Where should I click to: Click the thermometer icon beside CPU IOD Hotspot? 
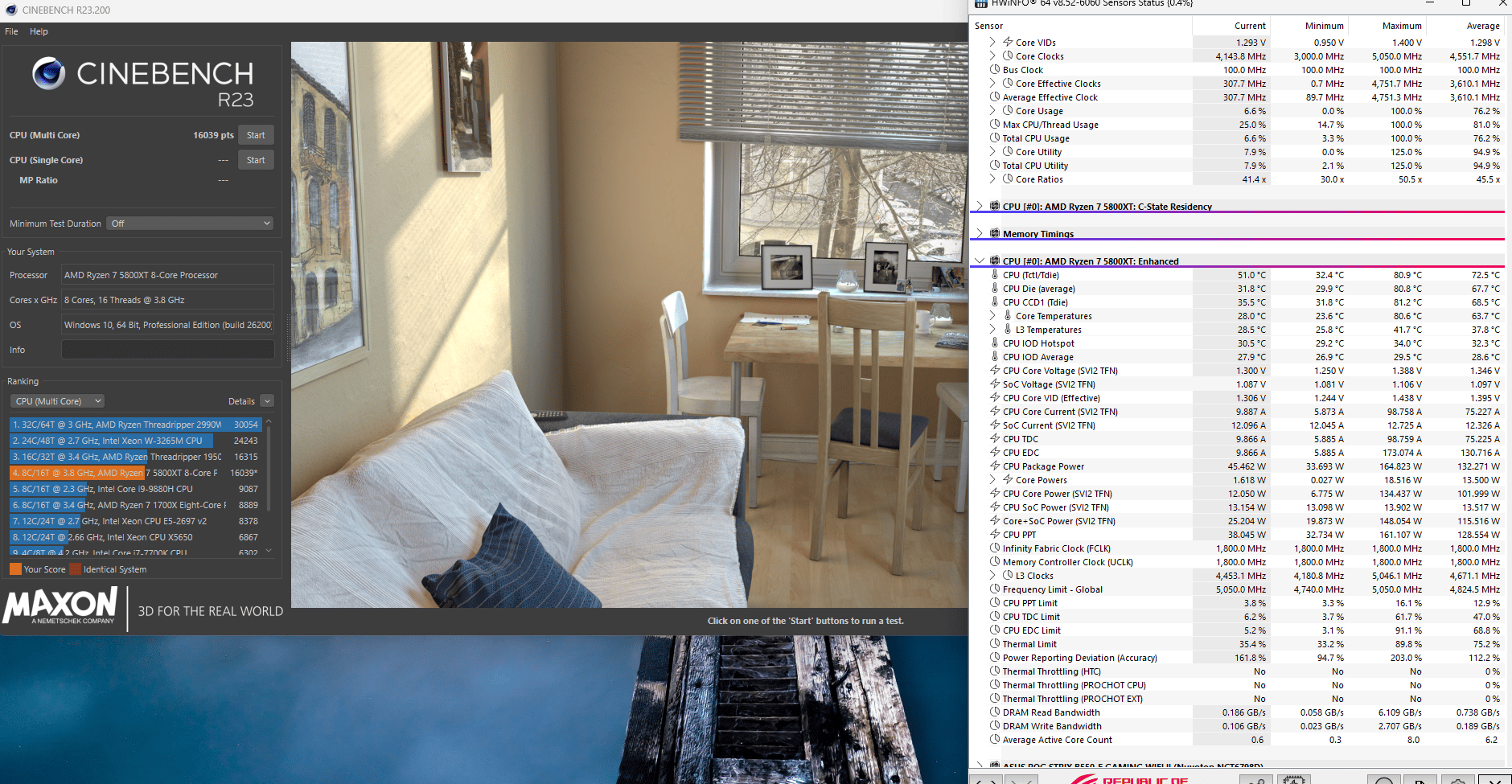tap(995, 343)
